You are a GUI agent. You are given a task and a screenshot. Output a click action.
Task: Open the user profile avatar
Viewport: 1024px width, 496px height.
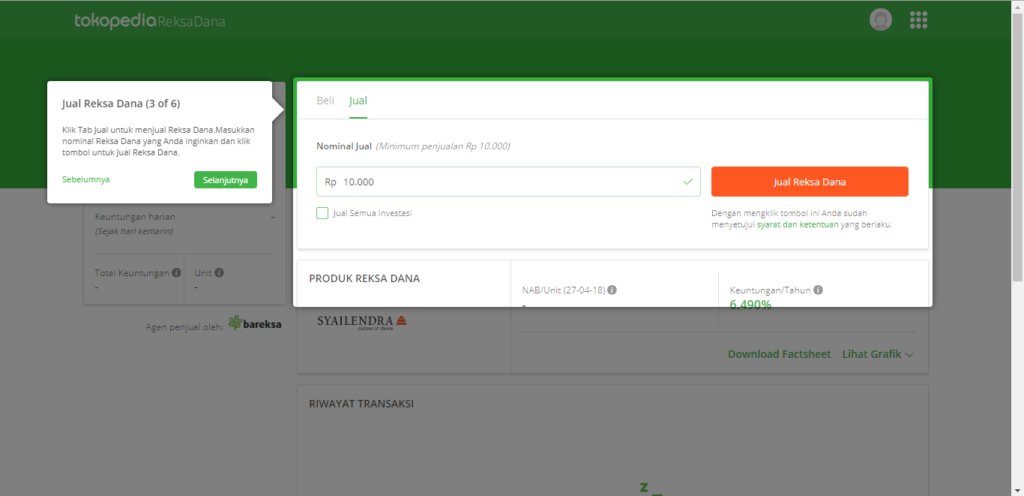pos(880,20)
